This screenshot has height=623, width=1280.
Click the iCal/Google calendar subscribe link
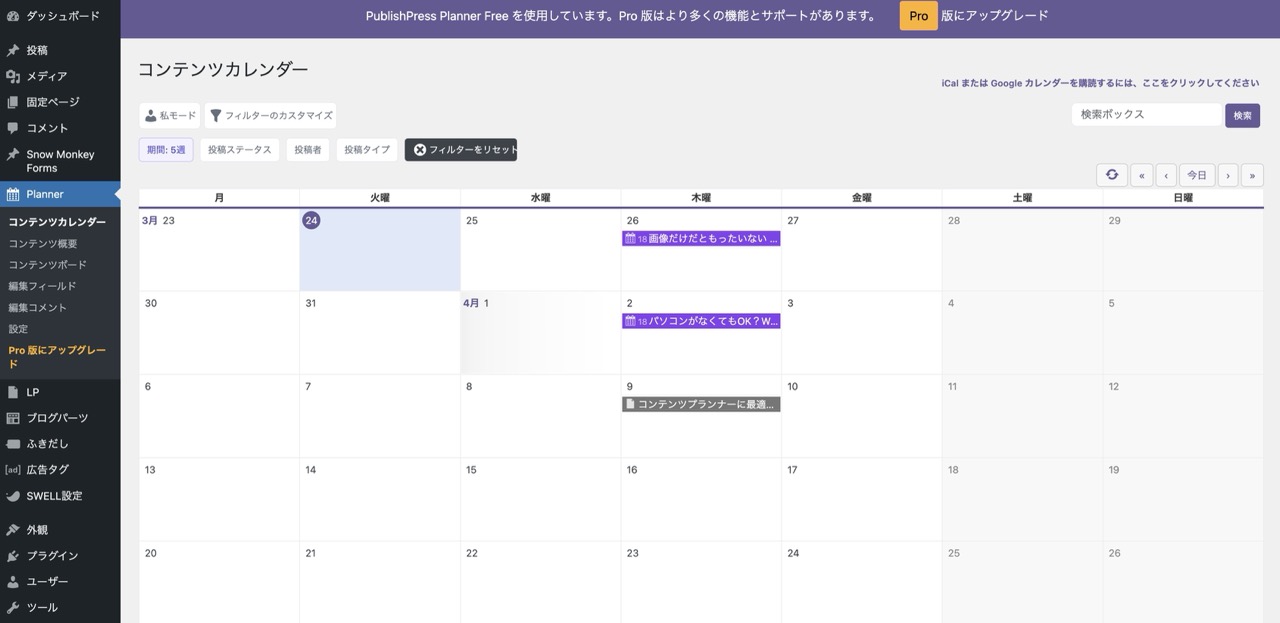(x=1100, y=84)
